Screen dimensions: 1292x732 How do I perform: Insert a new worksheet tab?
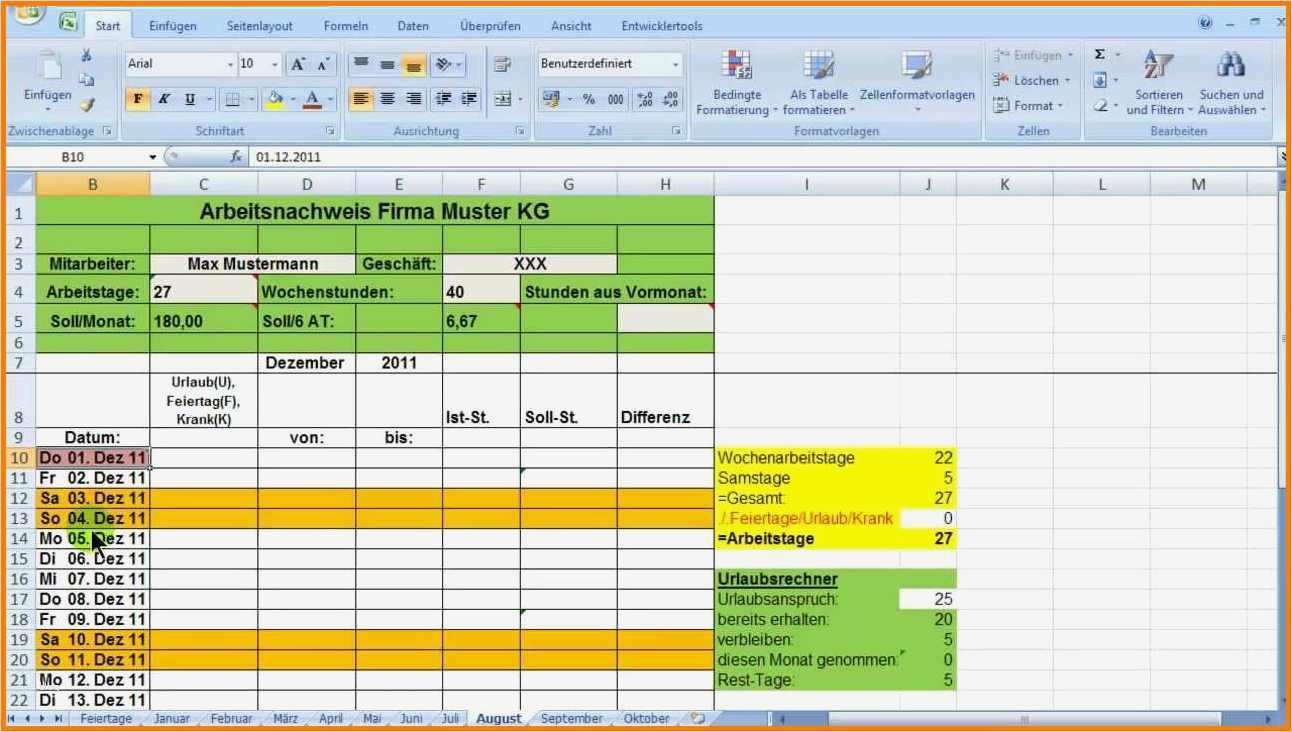point(698,718)
